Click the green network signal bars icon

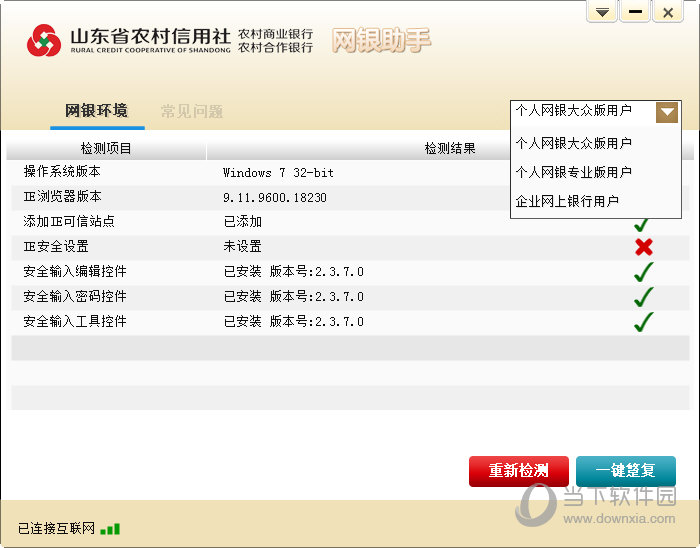point(110,529)
